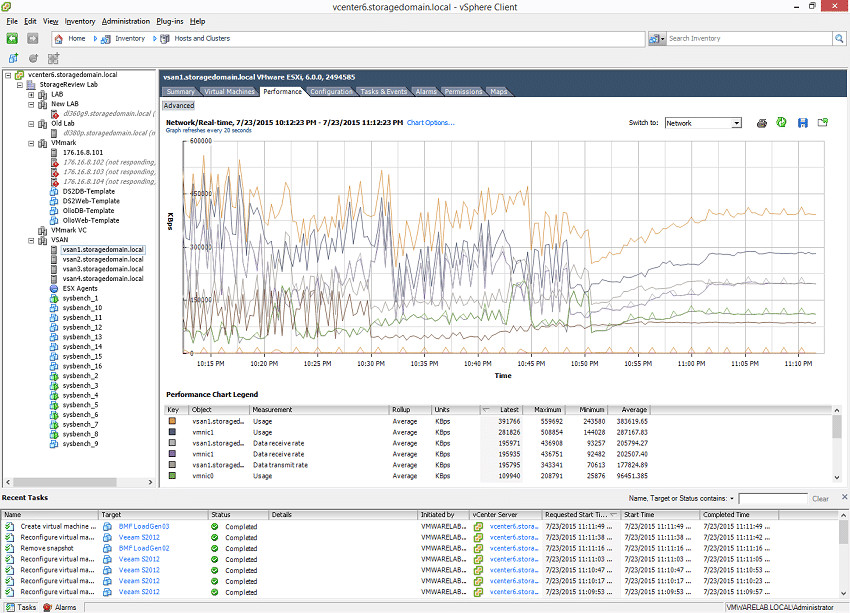Click the legend table vertical scrollbar
Image resolution: width=850 pixels, height=613 pixels.
[x=837, y=444]
